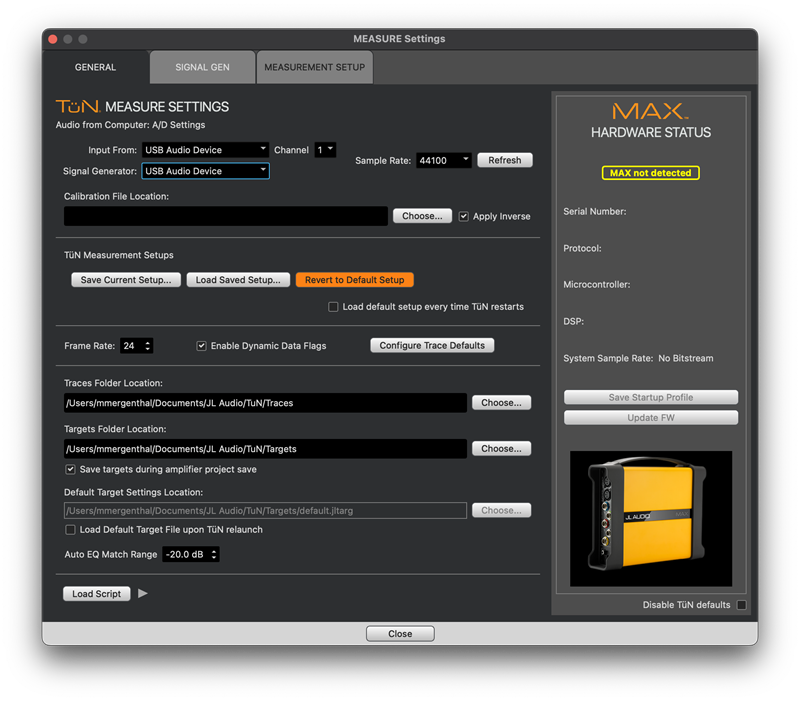The width and height of the screenshot is (800, 701).
Task: Choose the Traces folder location
Action: (502, 403)
